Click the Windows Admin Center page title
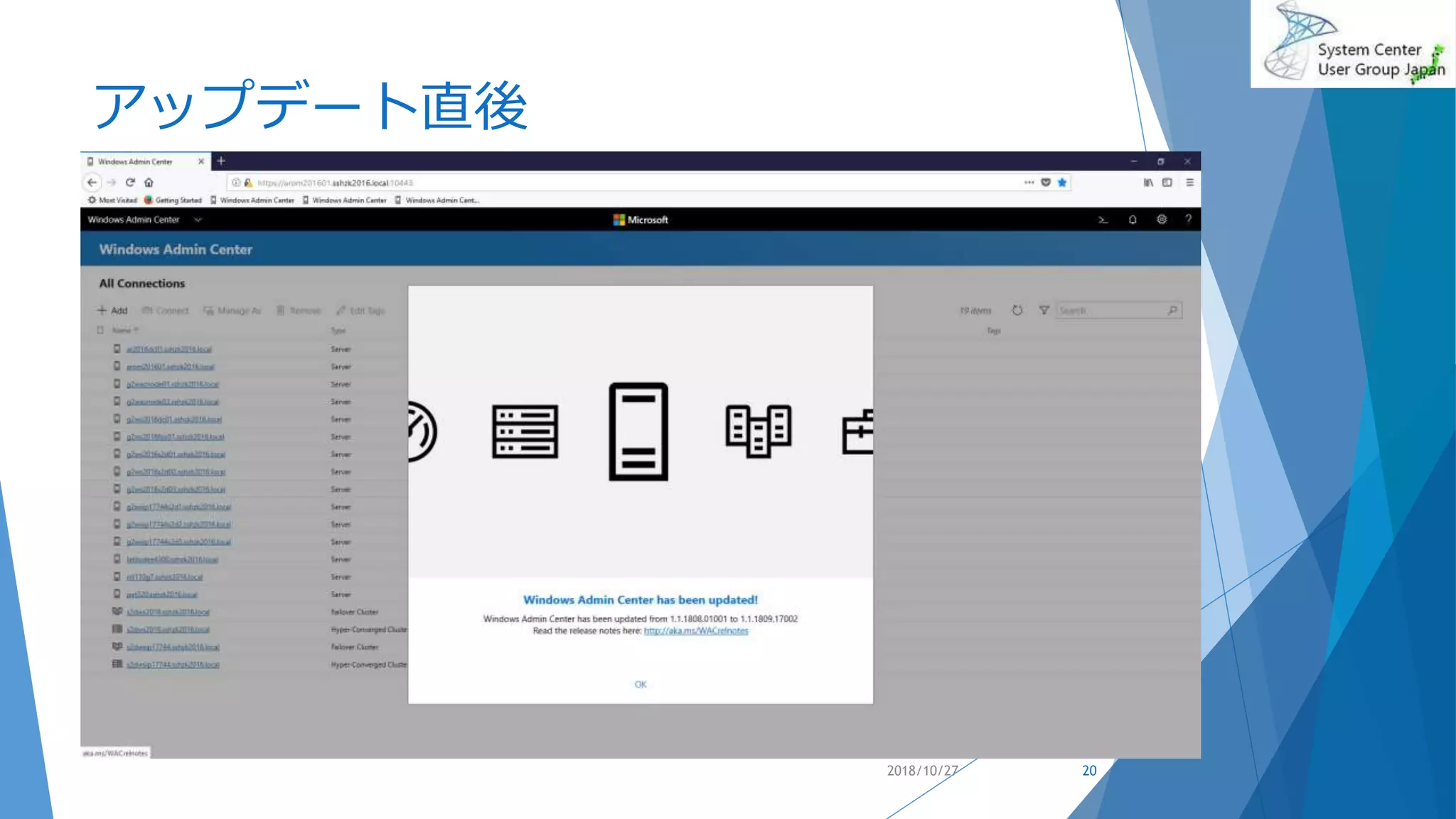Image resolution: width=1456 pixels, height=819 pixels. point(176,250)
